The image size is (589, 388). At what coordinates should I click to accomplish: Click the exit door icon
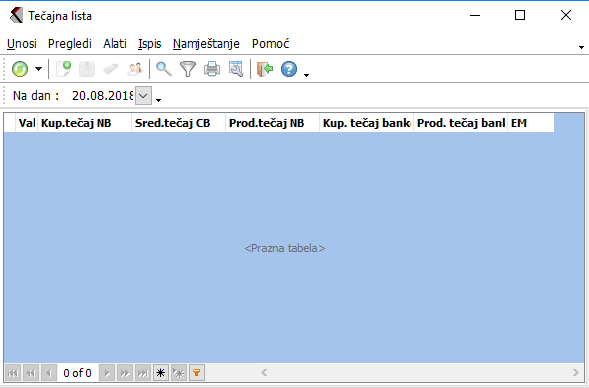coord(265,69)
